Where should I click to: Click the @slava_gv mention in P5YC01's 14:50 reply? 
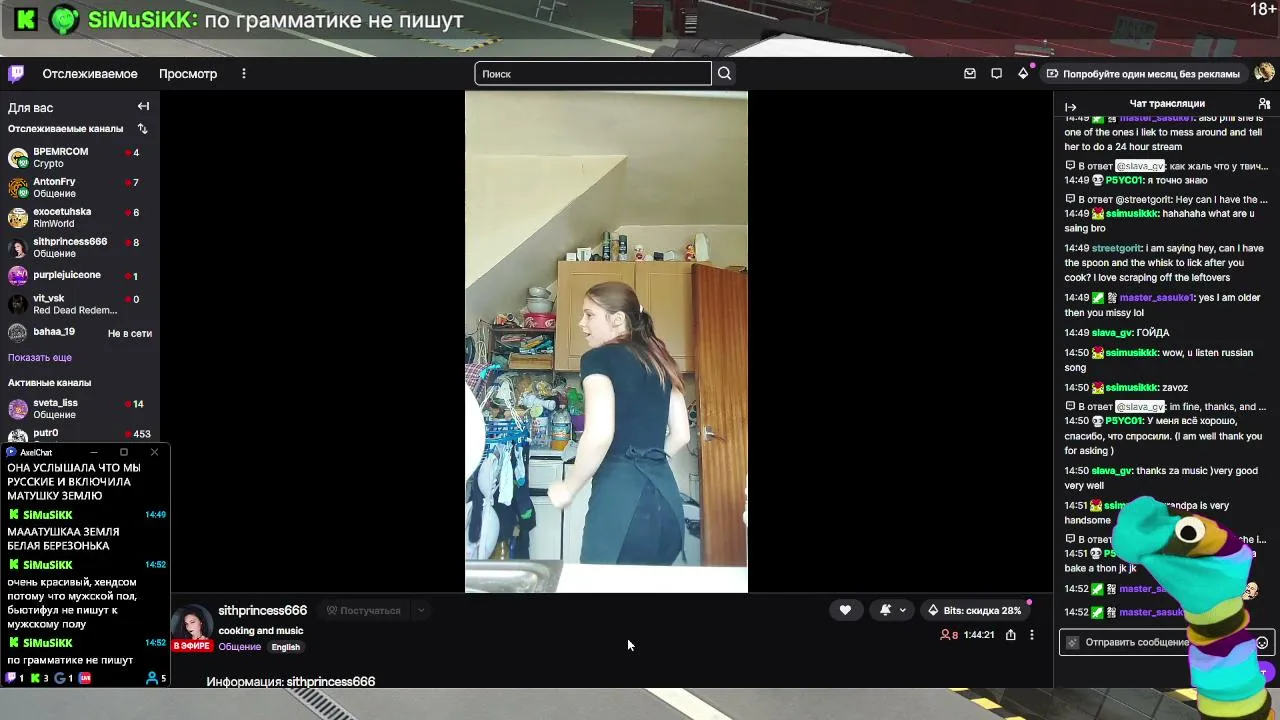click(x=1140, y=407)
